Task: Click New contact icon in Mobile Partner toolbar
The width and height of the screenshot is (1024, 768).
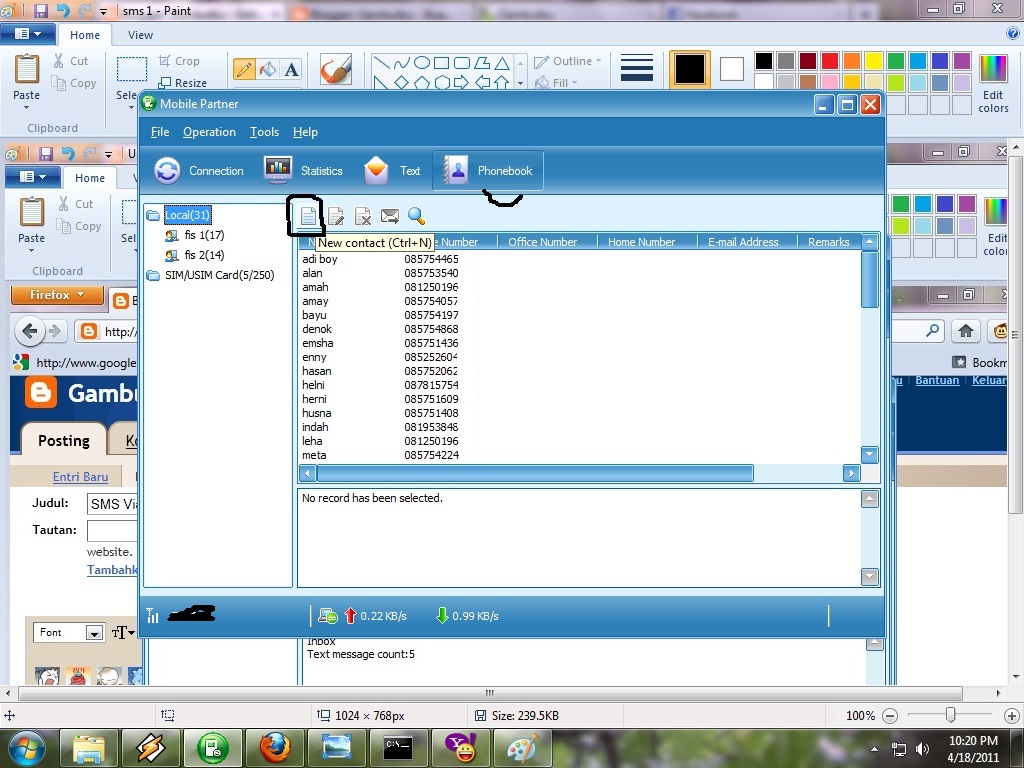Action: [x=308, y=216]
